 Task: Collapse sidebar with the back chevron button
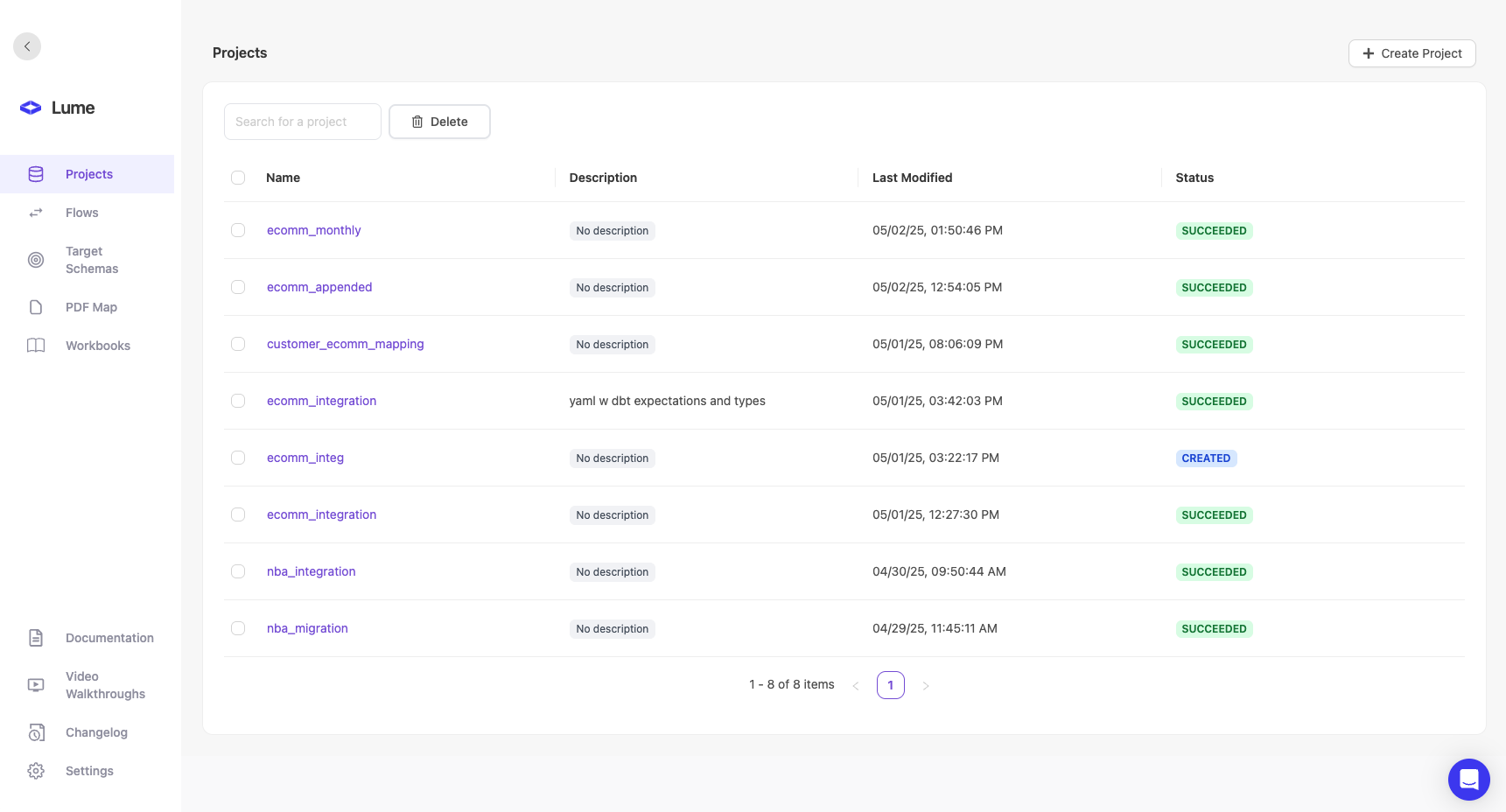pos(27,46)
